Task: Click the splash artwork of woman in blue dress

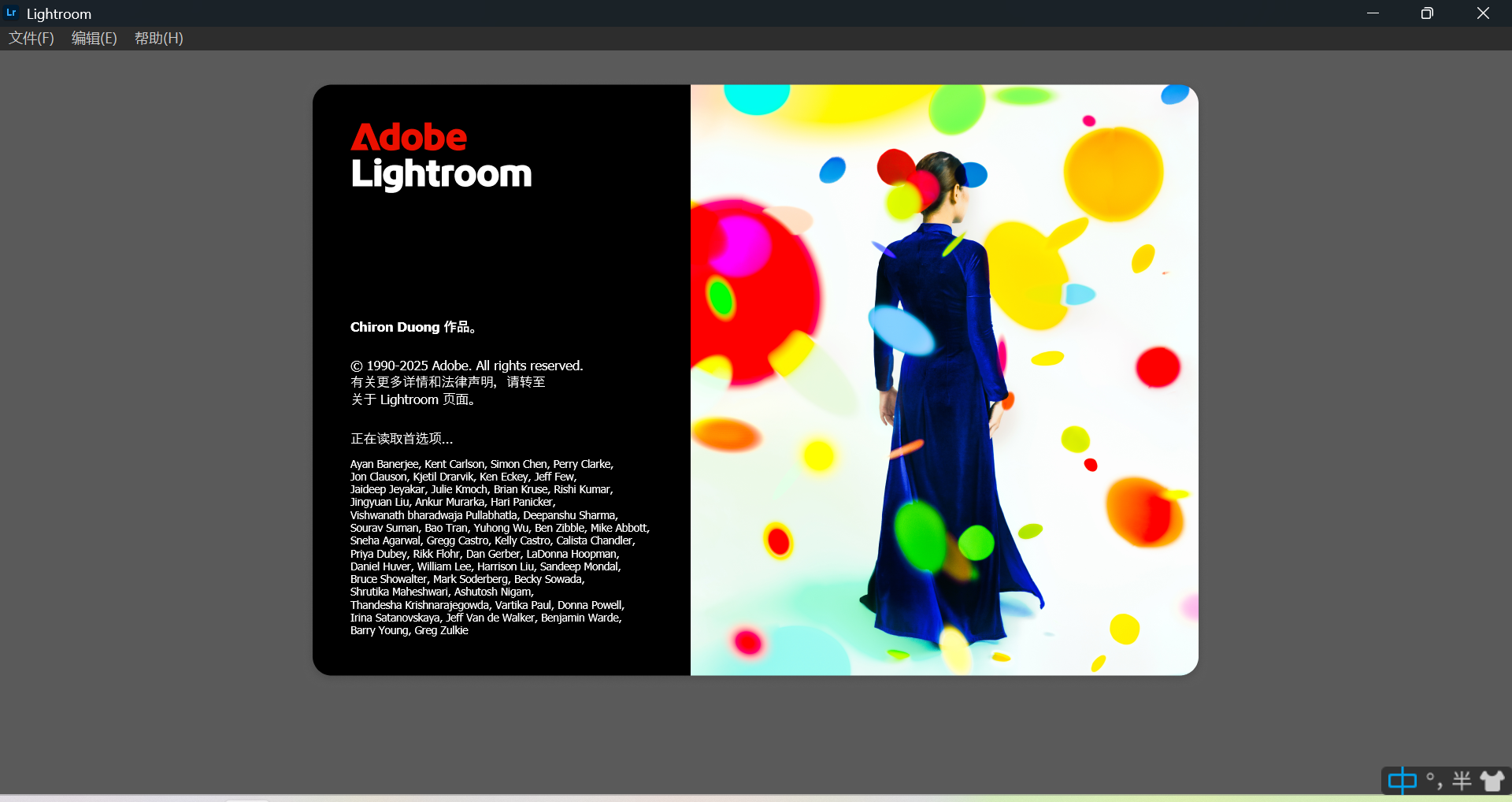Action: pyautogui.click(x=944, y=380)
